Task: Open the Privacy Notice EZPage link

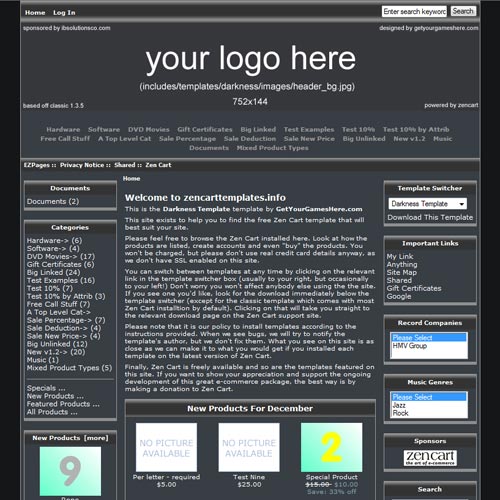Action: [x=82, y=165]
